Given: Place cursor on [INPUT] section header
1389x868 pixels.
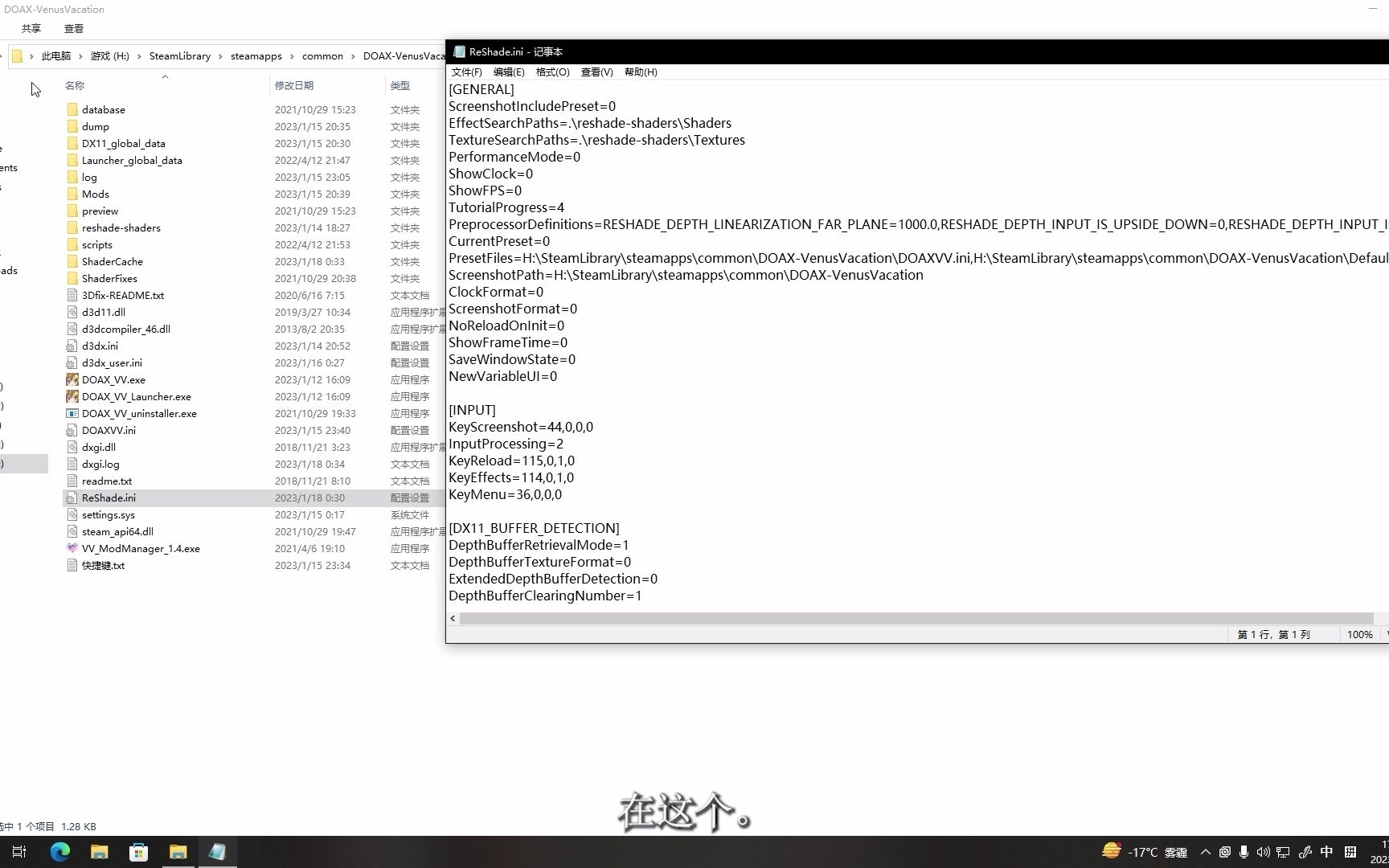Looking at the screenshot, I should (x=473, y=410).
